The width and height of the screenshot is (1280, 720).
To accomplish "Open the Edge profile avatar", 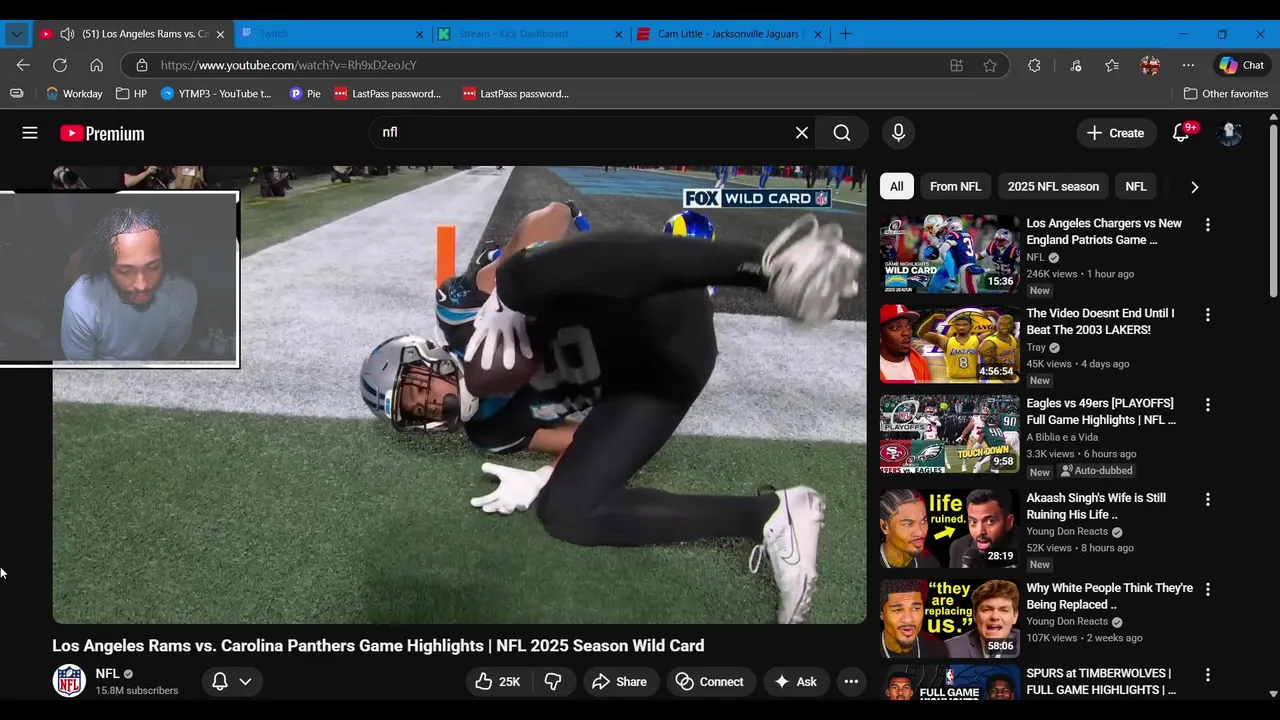I will [1150, 65].
